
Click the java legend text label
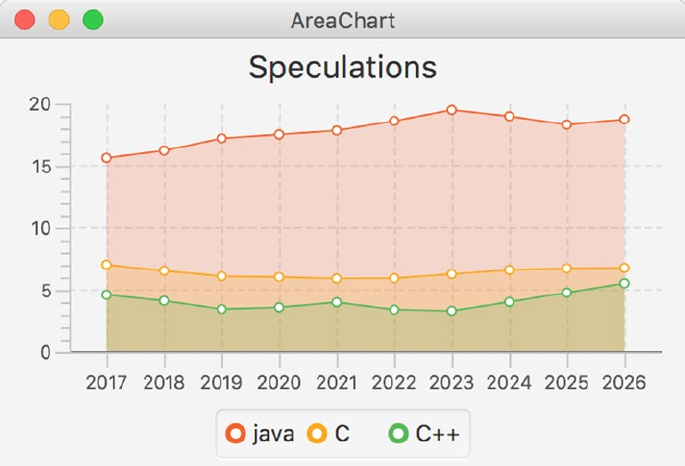273,433
